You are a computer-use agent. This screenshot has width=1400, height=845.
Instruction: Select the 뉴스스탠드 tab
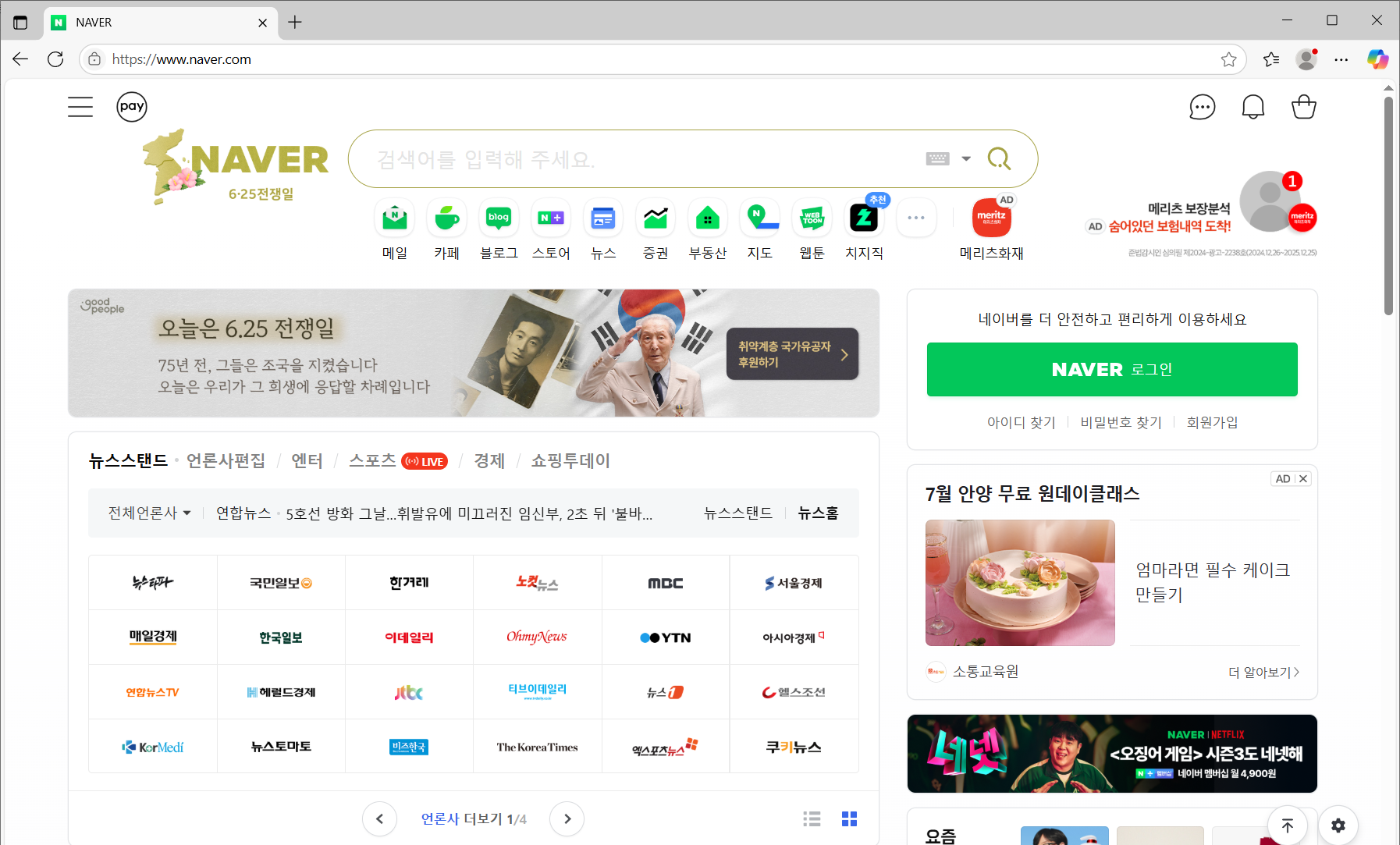pos(128,461)
